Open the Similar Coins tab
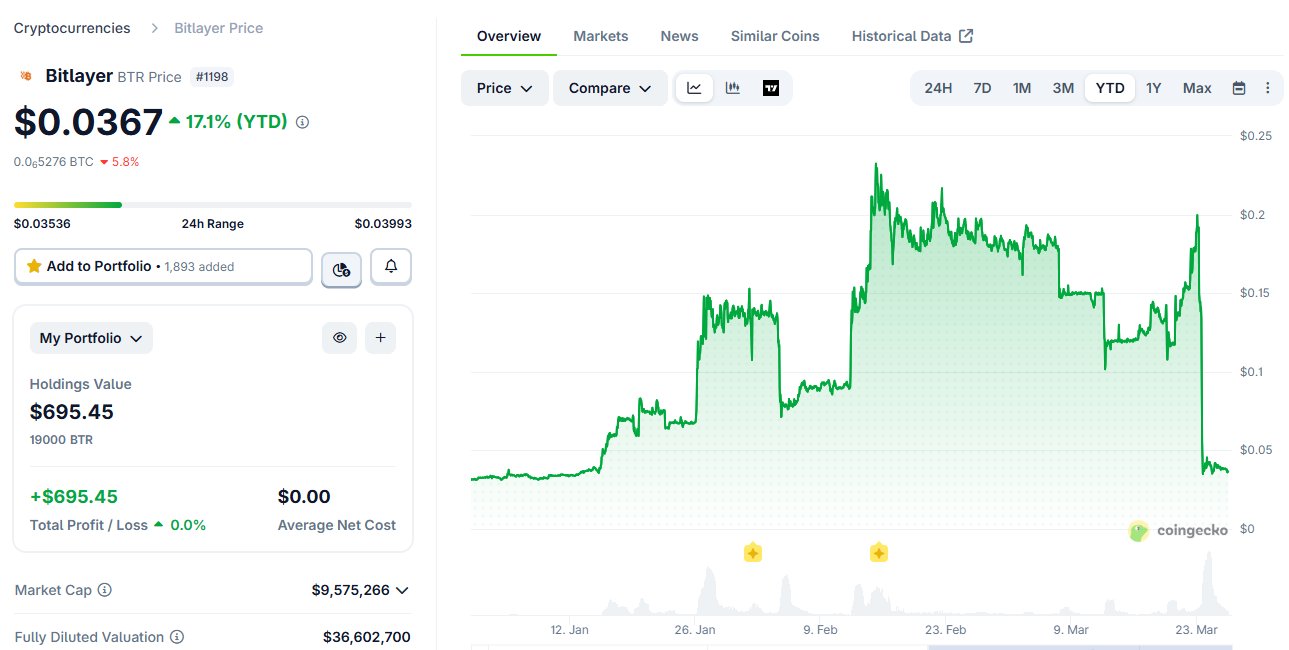 click(775, 36)
